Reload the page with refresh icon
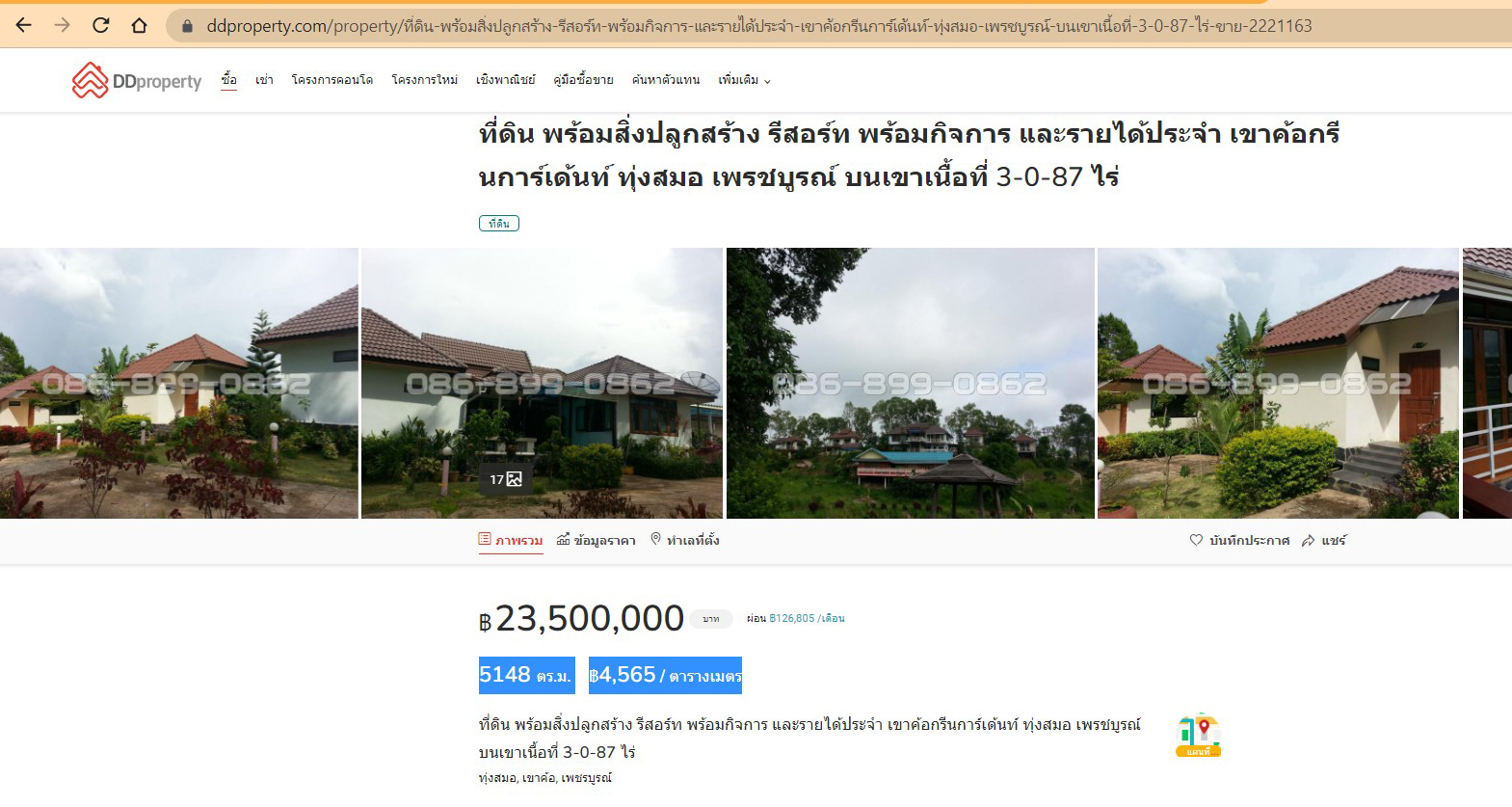 tap(100, 25)
